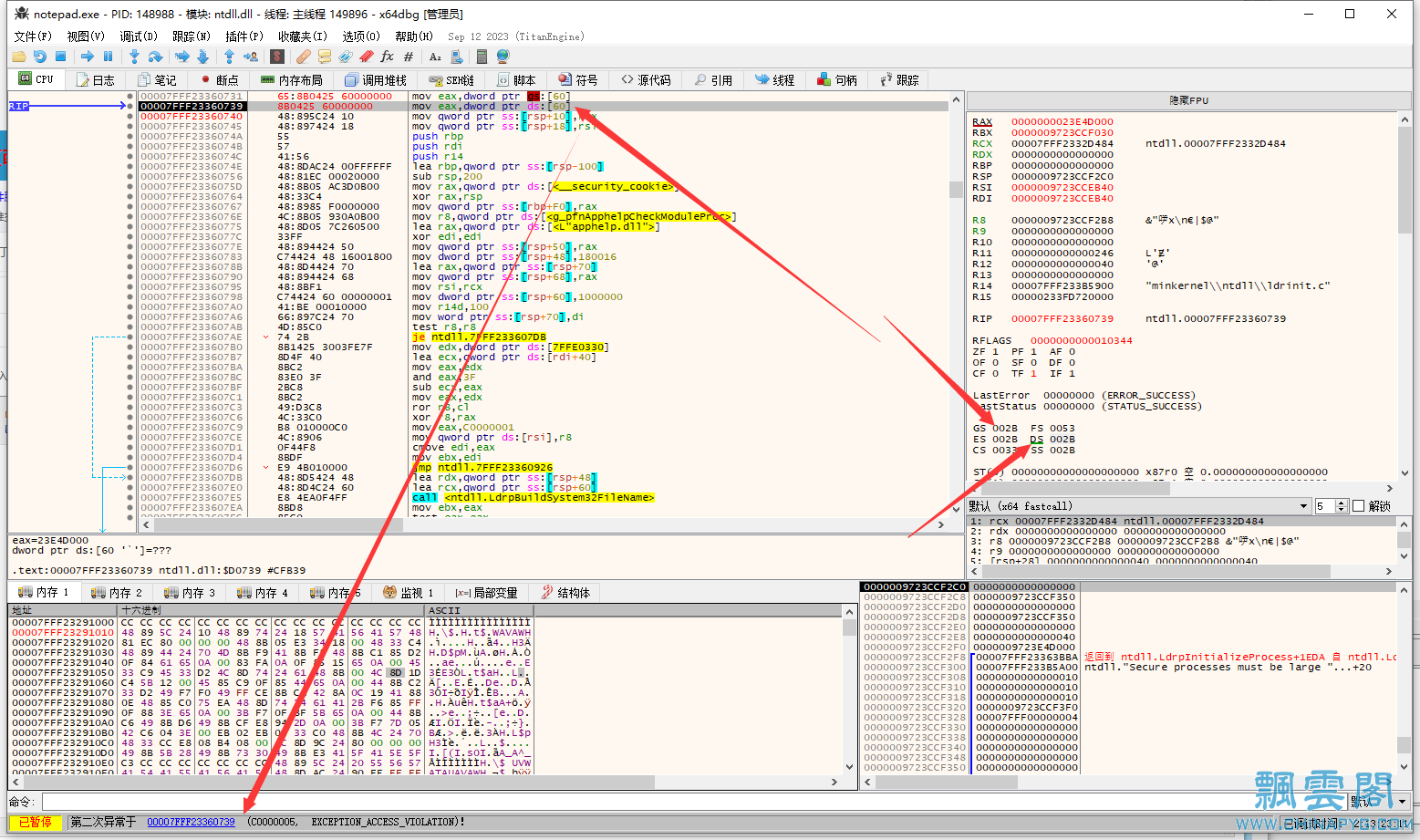This screenshot has height=840, width=1420.
Task: Open the 调用堆栈 (Call Stack) tab
Action: click(376, 80)
